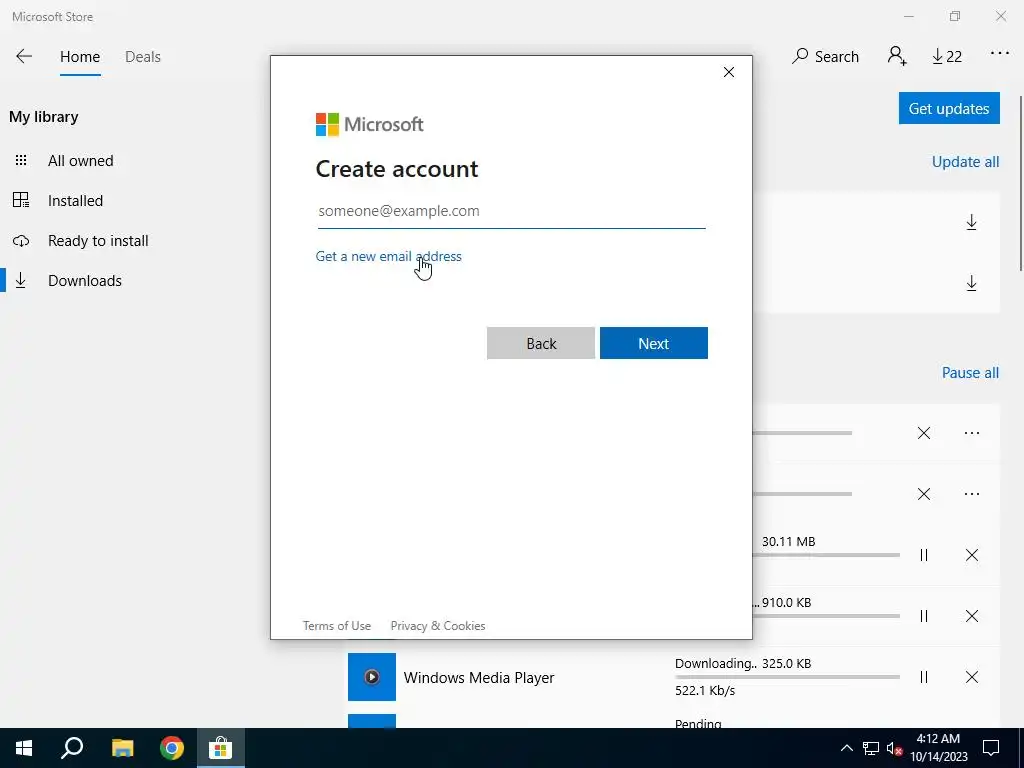The width and height of the screenshot is (1024, 768).
Task: Pause the Windows Media Player download
Action: pyautogui.click(x=923, y=677)
